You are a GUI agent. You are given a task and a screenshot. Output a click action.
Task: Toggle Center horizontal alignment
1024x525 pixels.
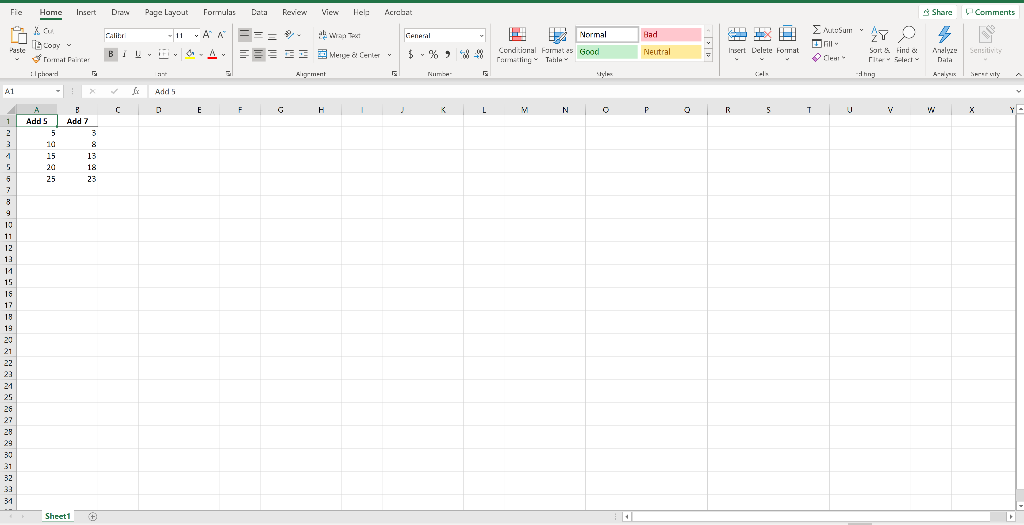(259, 55)
